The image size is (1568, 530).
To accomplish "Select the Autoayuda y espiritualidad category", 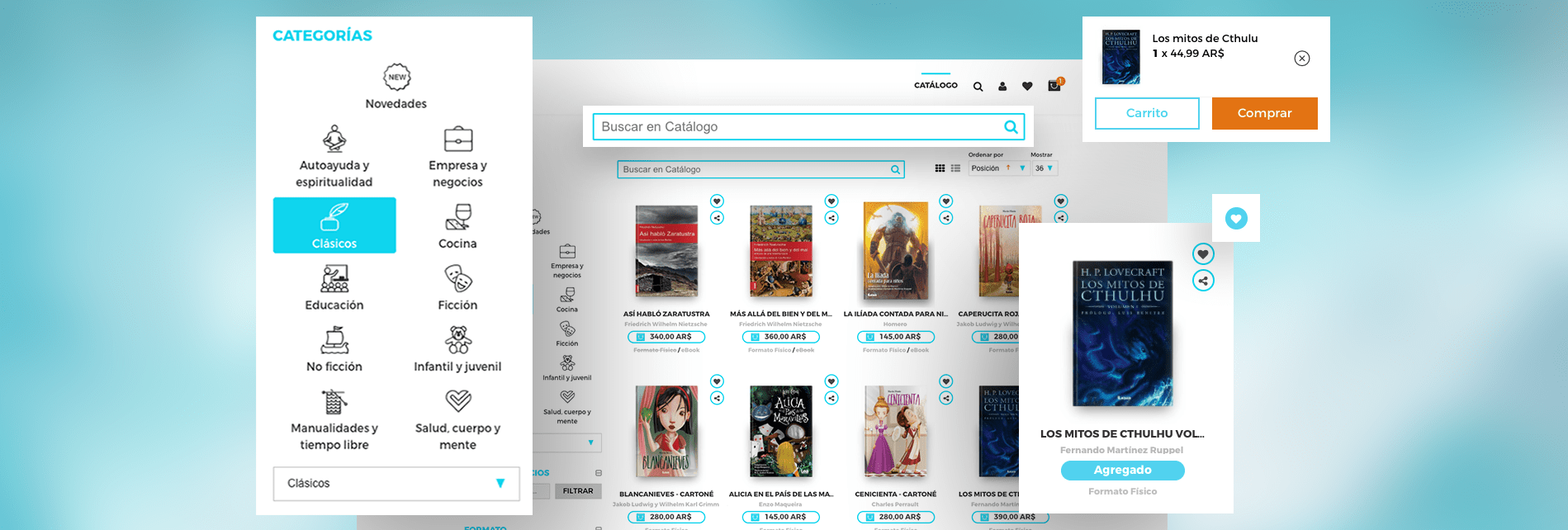I will click(x=334, y=156).
